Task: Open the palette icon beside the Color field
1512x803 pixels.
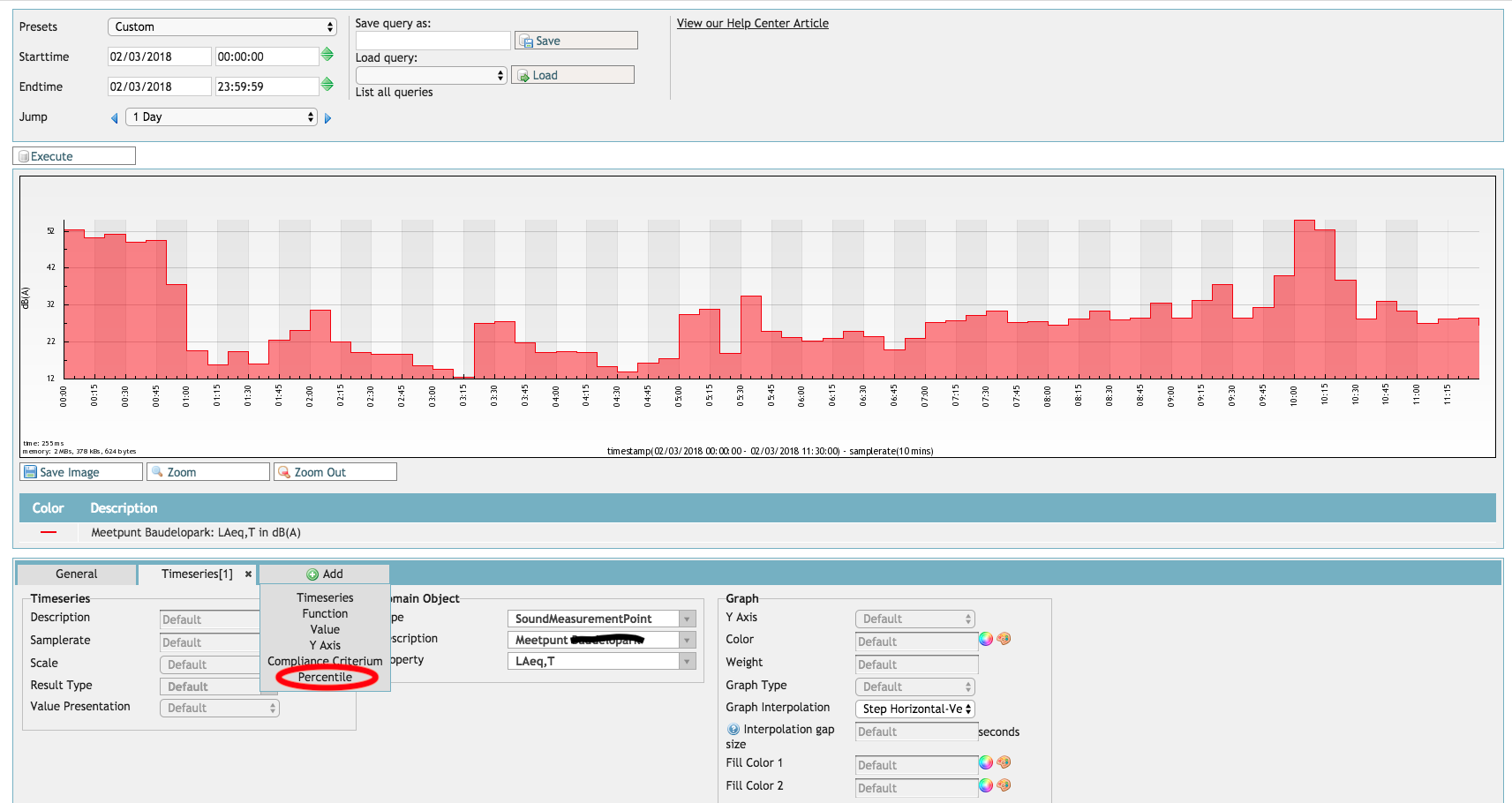Action: click(1004, 639)
